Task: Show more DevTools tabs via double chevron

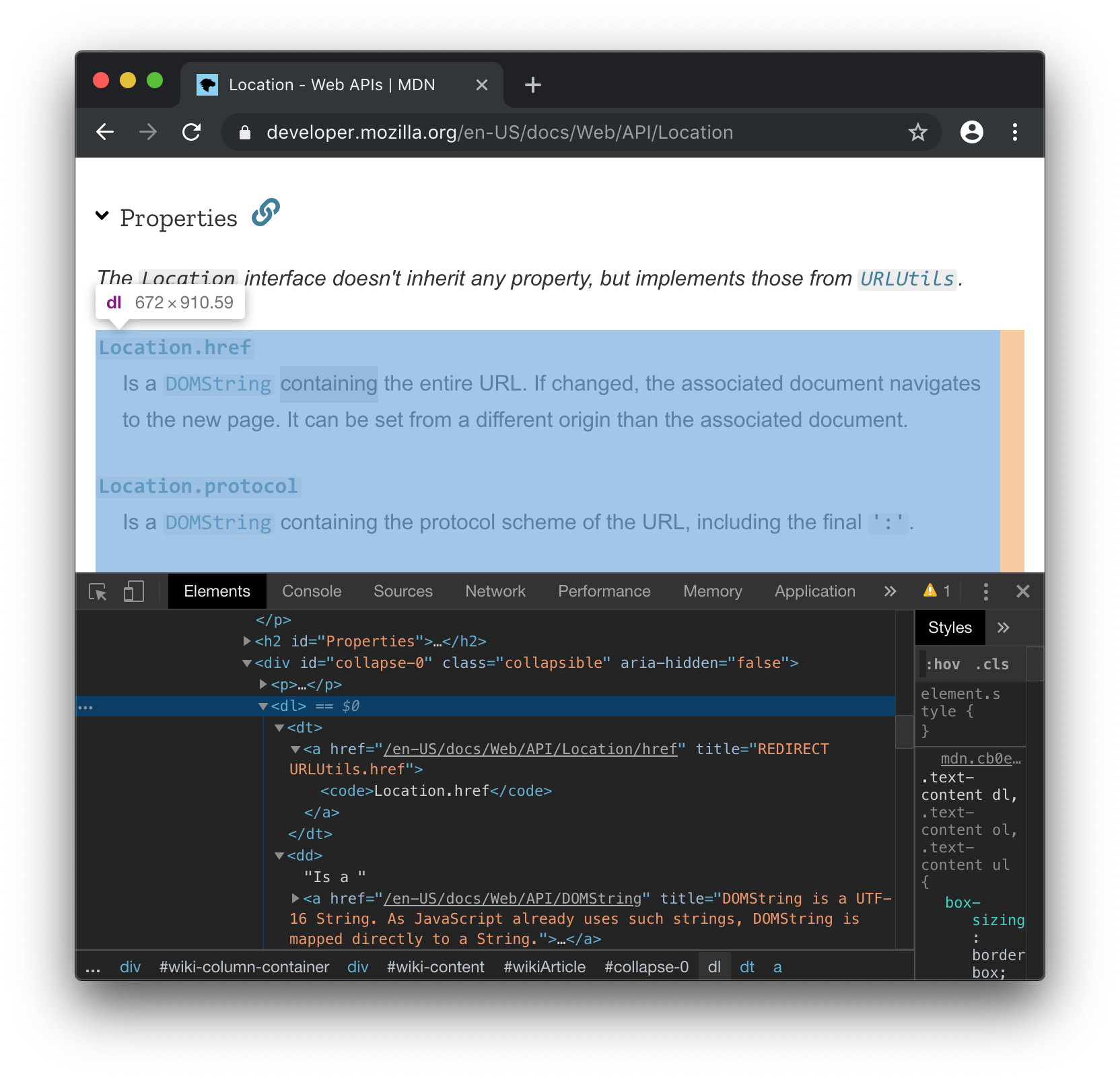Action: tap(890, 591)
